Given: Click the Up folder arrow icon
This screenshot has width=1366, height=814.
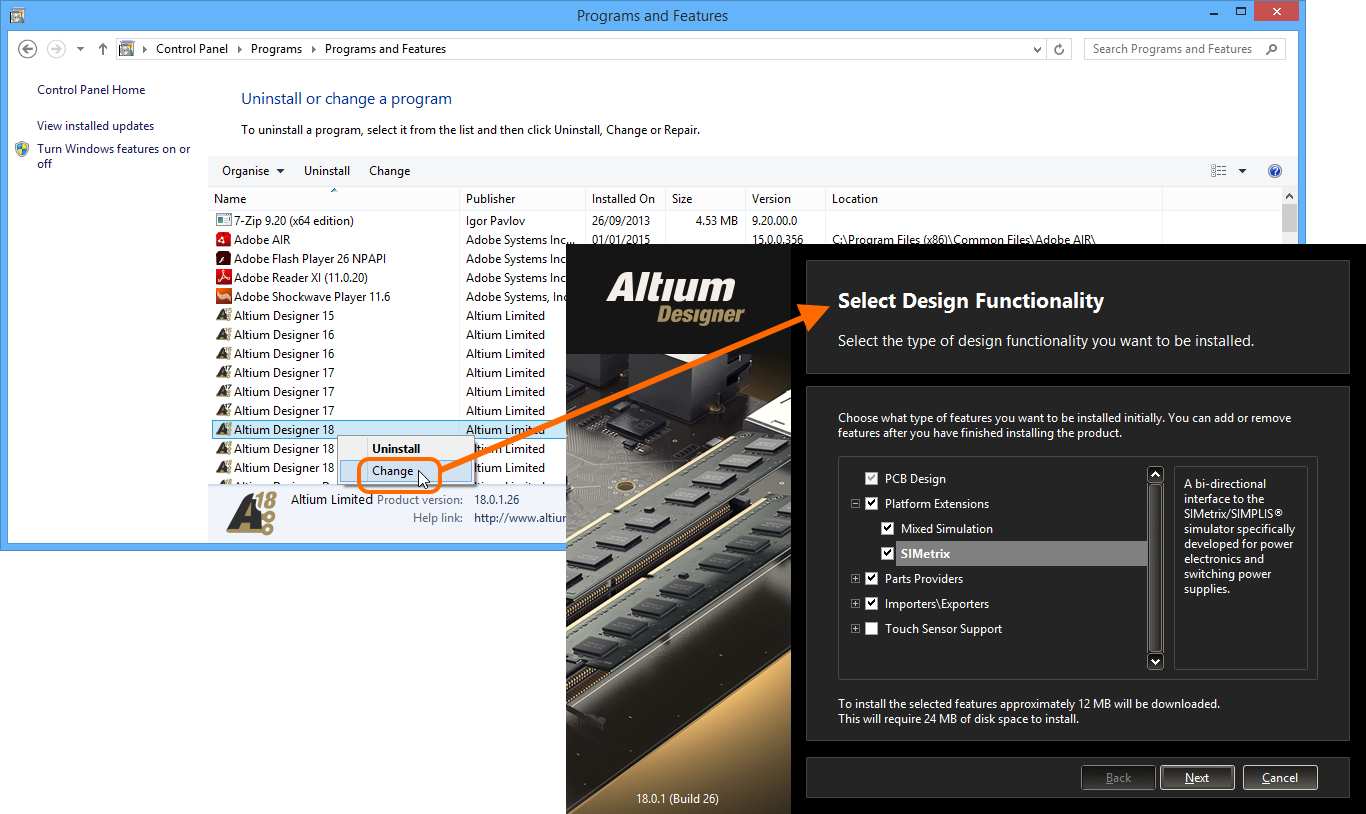Looking at the screenshot, I should click(x=103, y=49).
